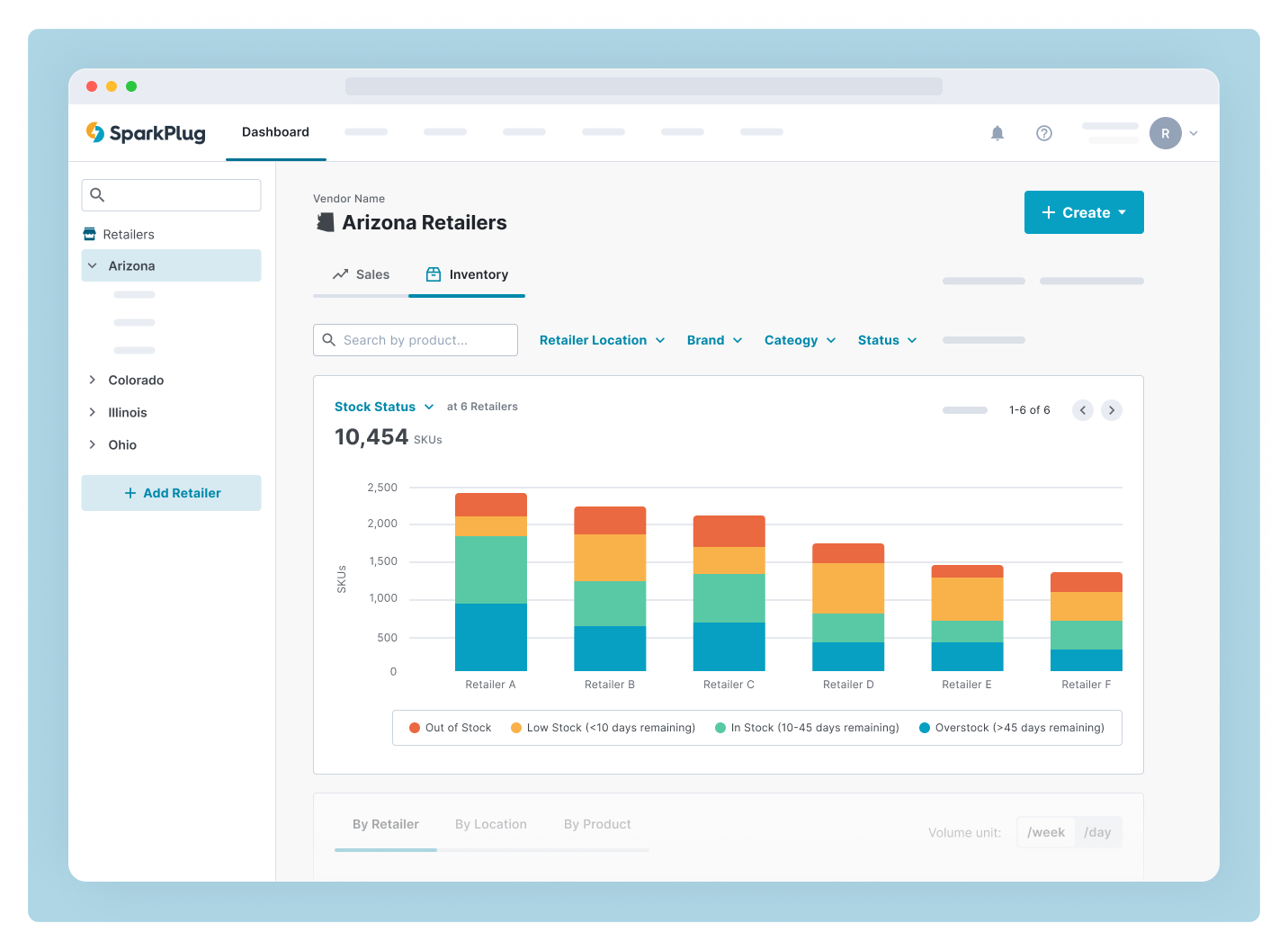This screenshot has width=1288, height=950.
Task: Open the notifications bell
Action: click(x=997, y=133)
